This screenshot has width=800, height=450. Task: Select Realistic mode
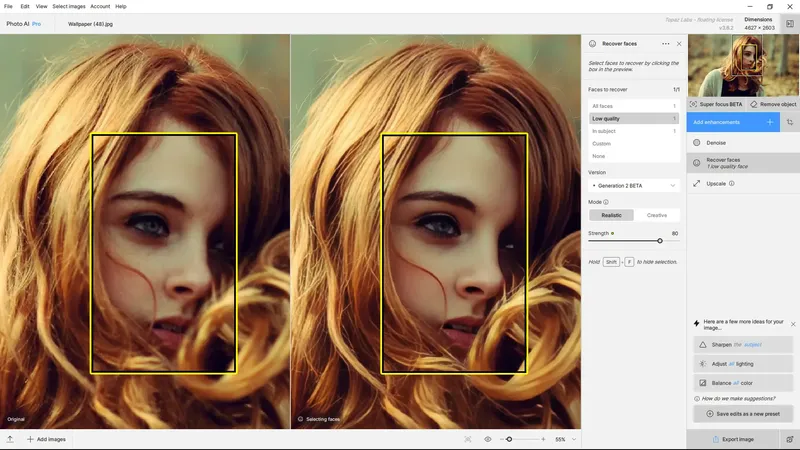(611, 215)
